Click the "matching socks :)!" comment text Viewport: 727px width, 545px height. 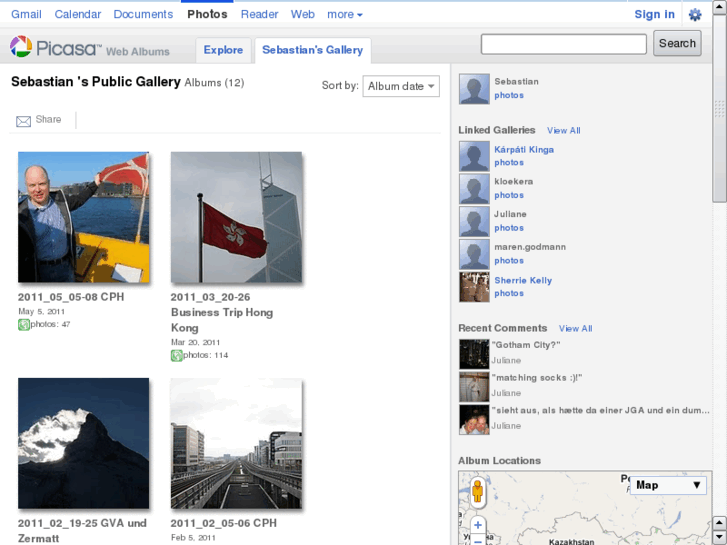coord(536,378)
